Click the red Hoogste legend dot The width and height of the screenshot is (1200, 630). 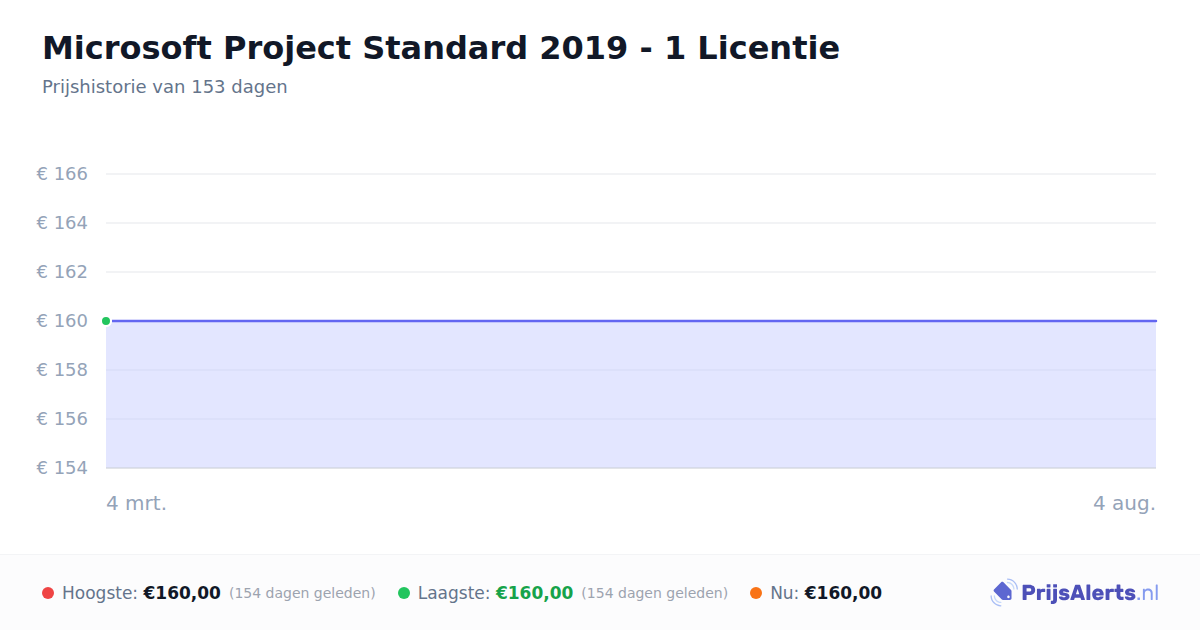(x=48, y=593)
